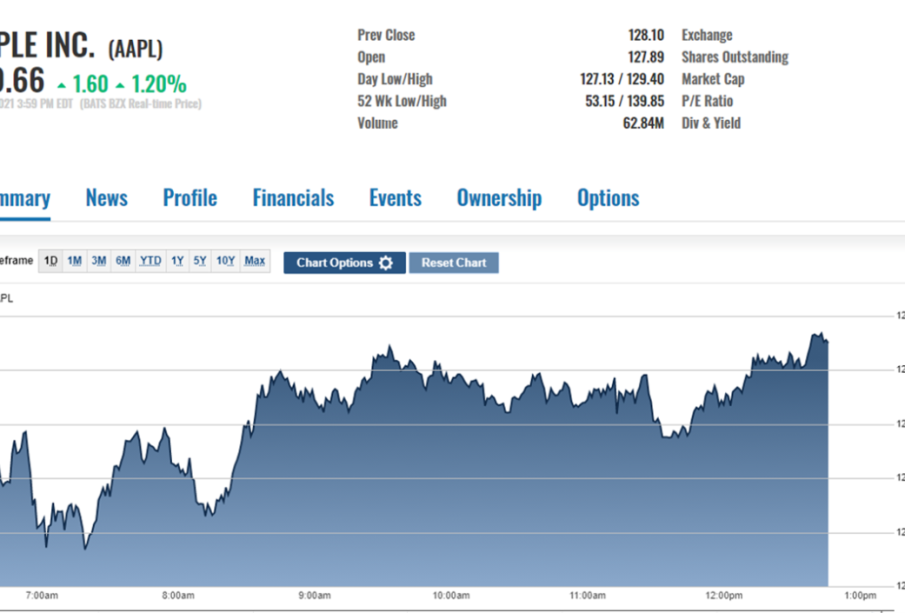Click the Prev Close value 128.10
Screen dimensions: 905x613
point(646,35)
